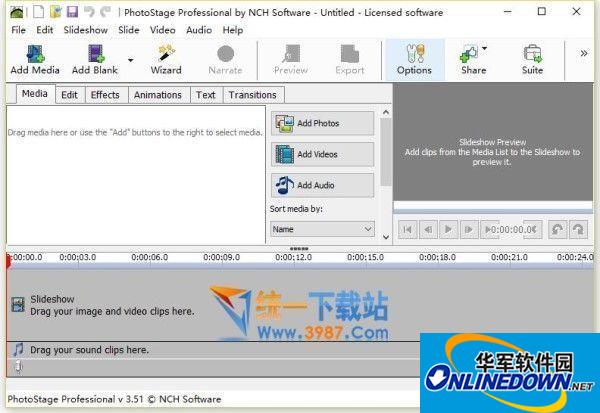The width and height of the screenshot is (600, 413).
Task: Click the step back frame button
Action: pyautogui.click(x=428, y=230)
